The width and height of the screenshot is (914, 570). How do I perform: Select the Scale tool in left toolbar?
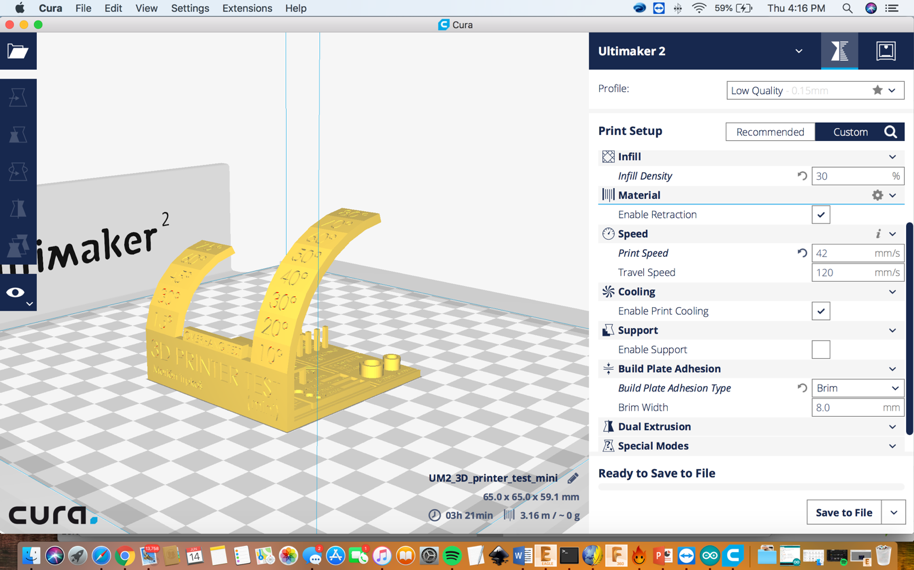tap(17, 135)
